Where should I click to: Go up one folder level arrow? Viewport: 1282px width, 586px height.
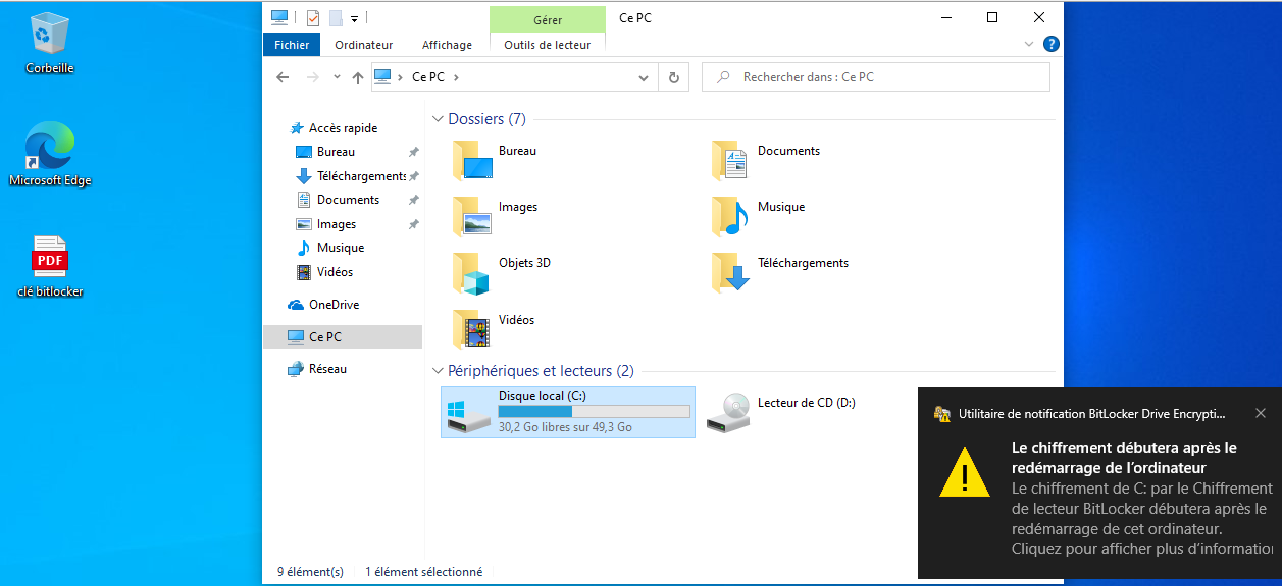click(358, 77)
